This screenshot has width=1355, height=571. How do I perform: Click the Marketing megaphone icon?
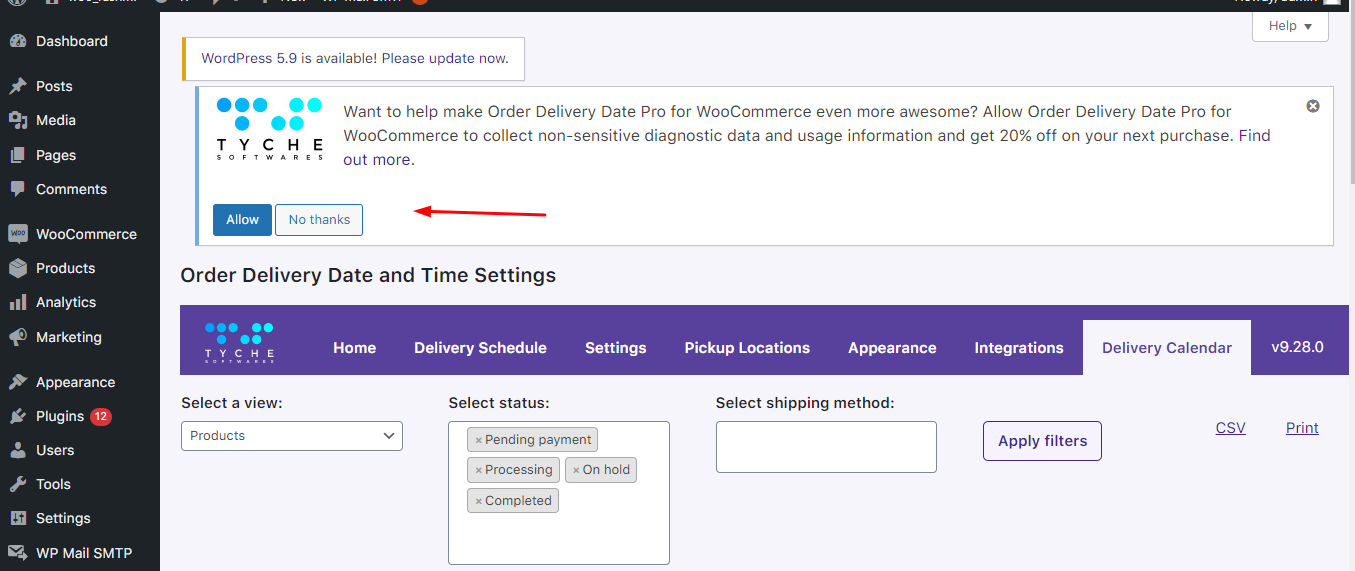pos(18,337)
